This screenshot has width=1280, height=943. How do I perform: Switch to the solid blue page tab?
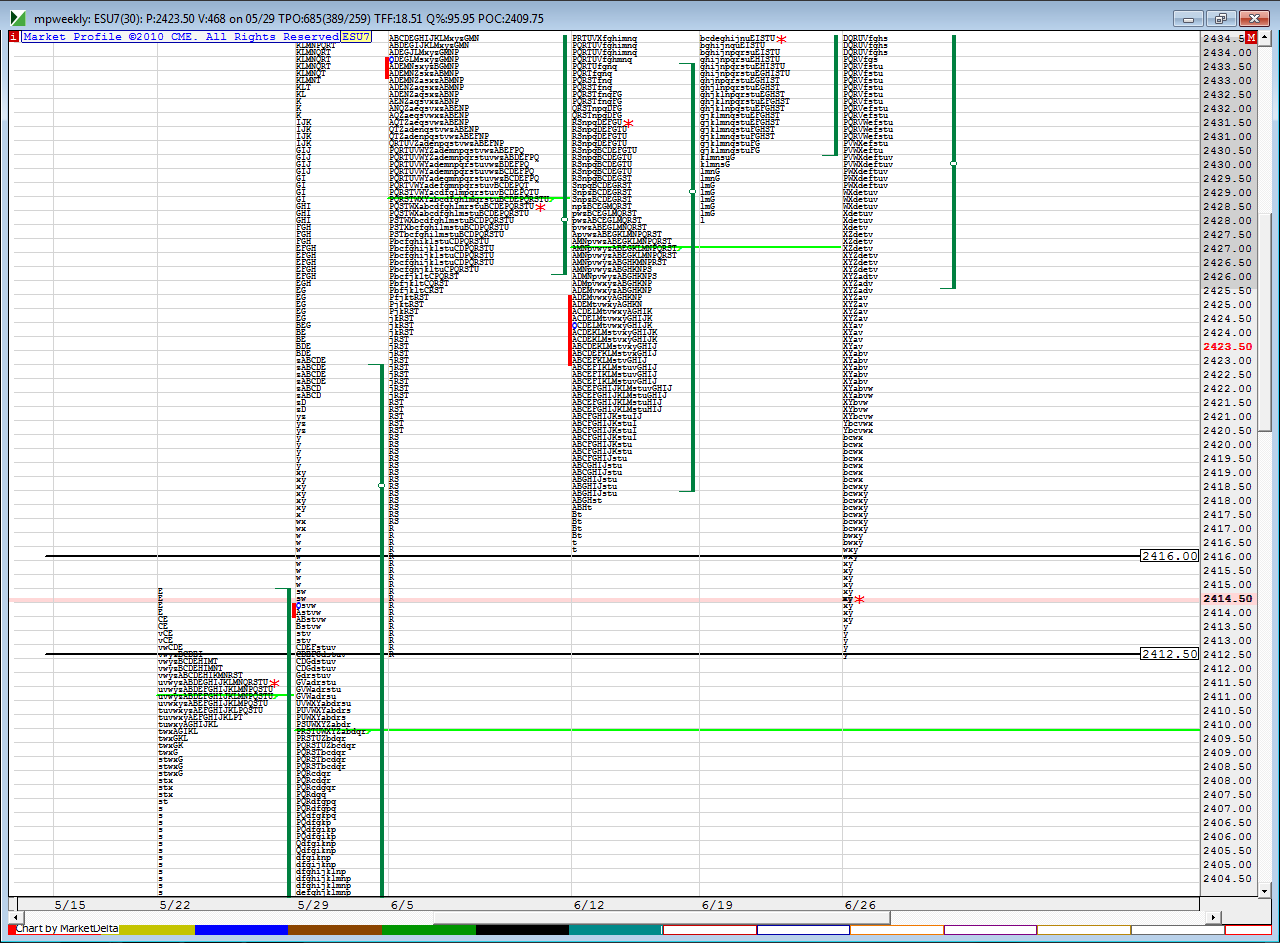click(241, 930)
